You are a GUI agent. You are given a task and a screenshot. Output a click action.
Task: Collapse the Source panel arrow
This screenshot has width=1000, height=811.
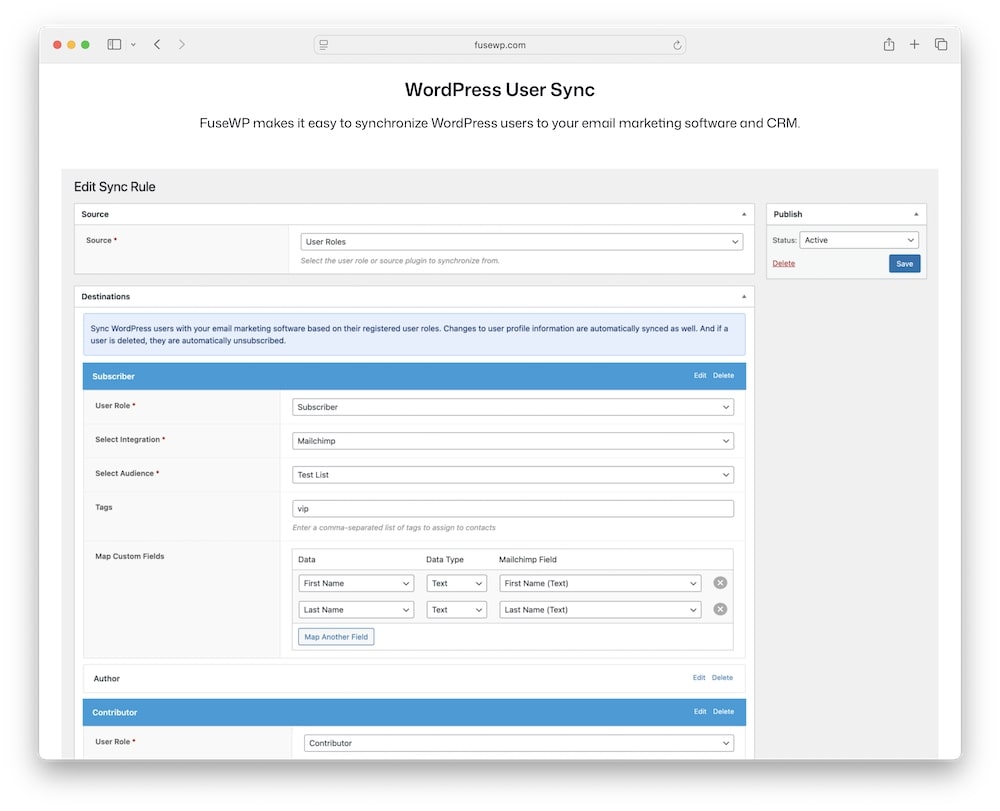pos(744,214)
